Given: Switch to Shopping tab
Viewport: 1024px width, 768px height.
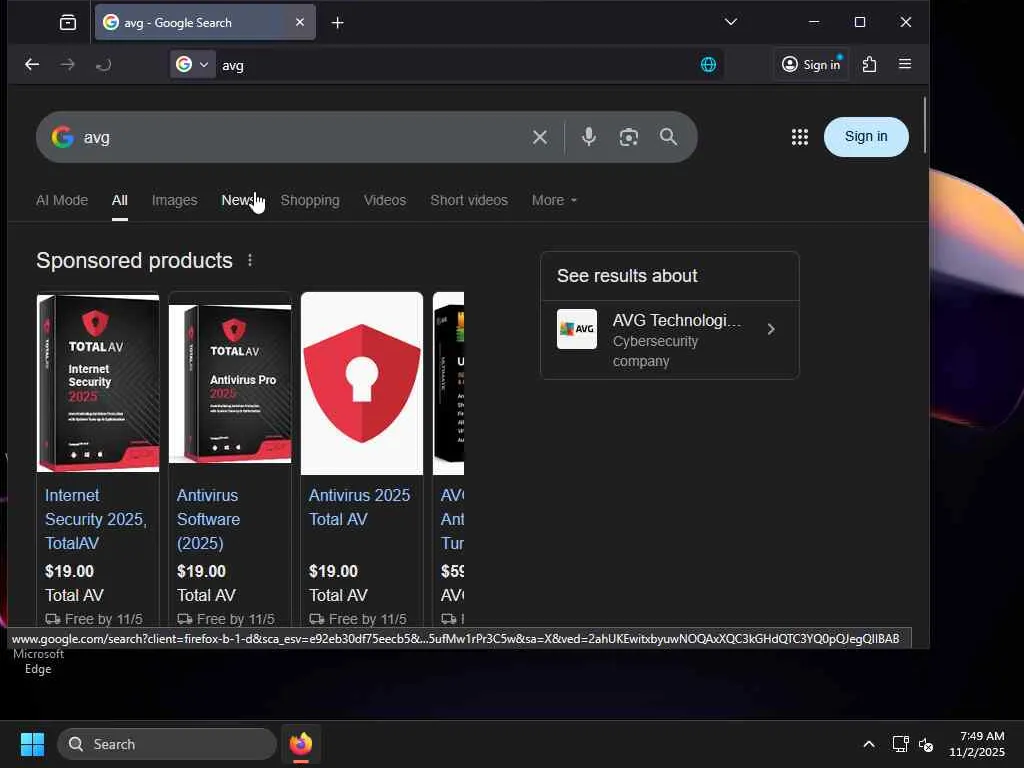Looking at the screenshot, I should coord(310,200).
